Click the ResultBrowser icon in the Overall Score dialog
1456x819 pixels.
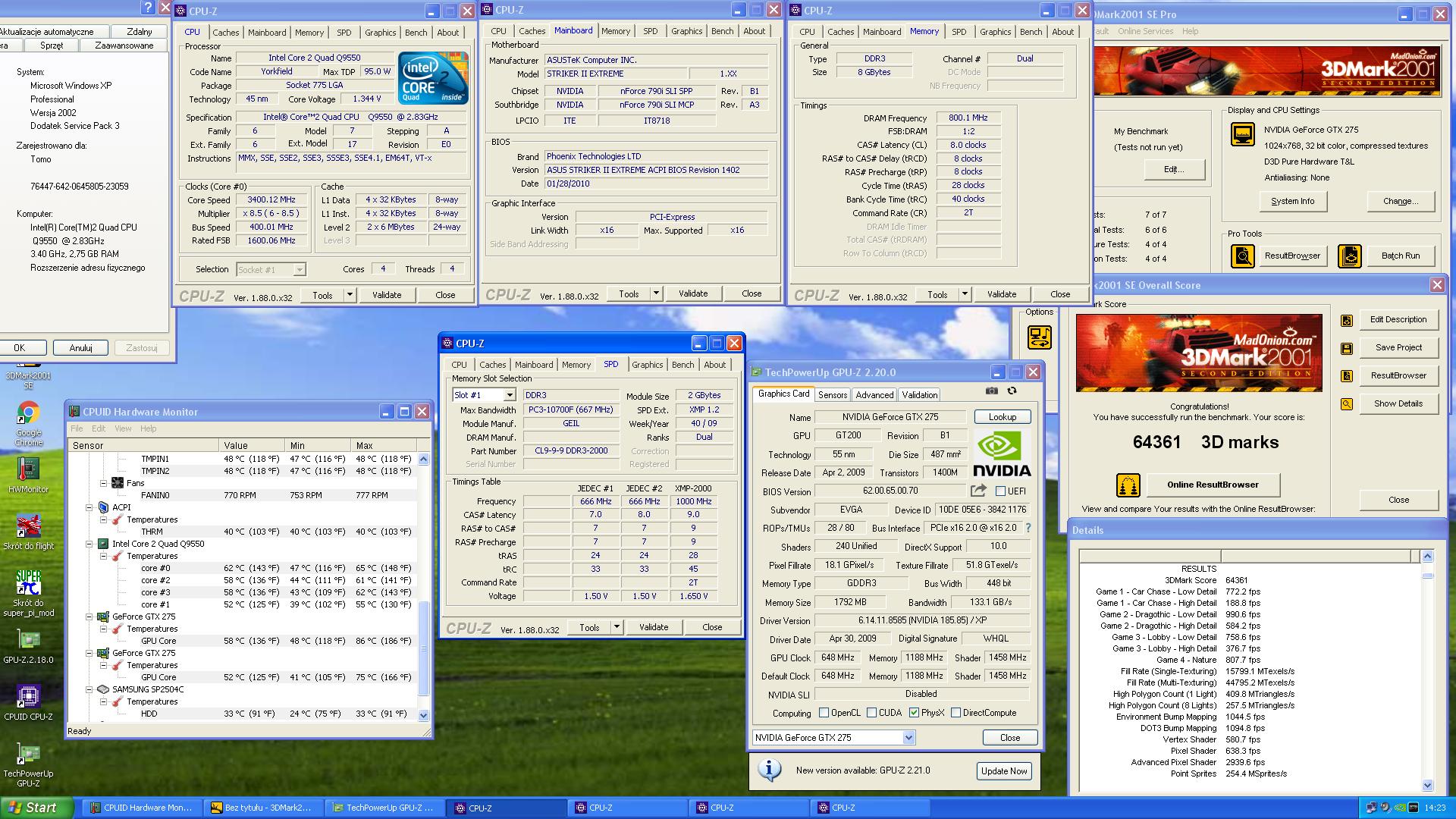1347,376
